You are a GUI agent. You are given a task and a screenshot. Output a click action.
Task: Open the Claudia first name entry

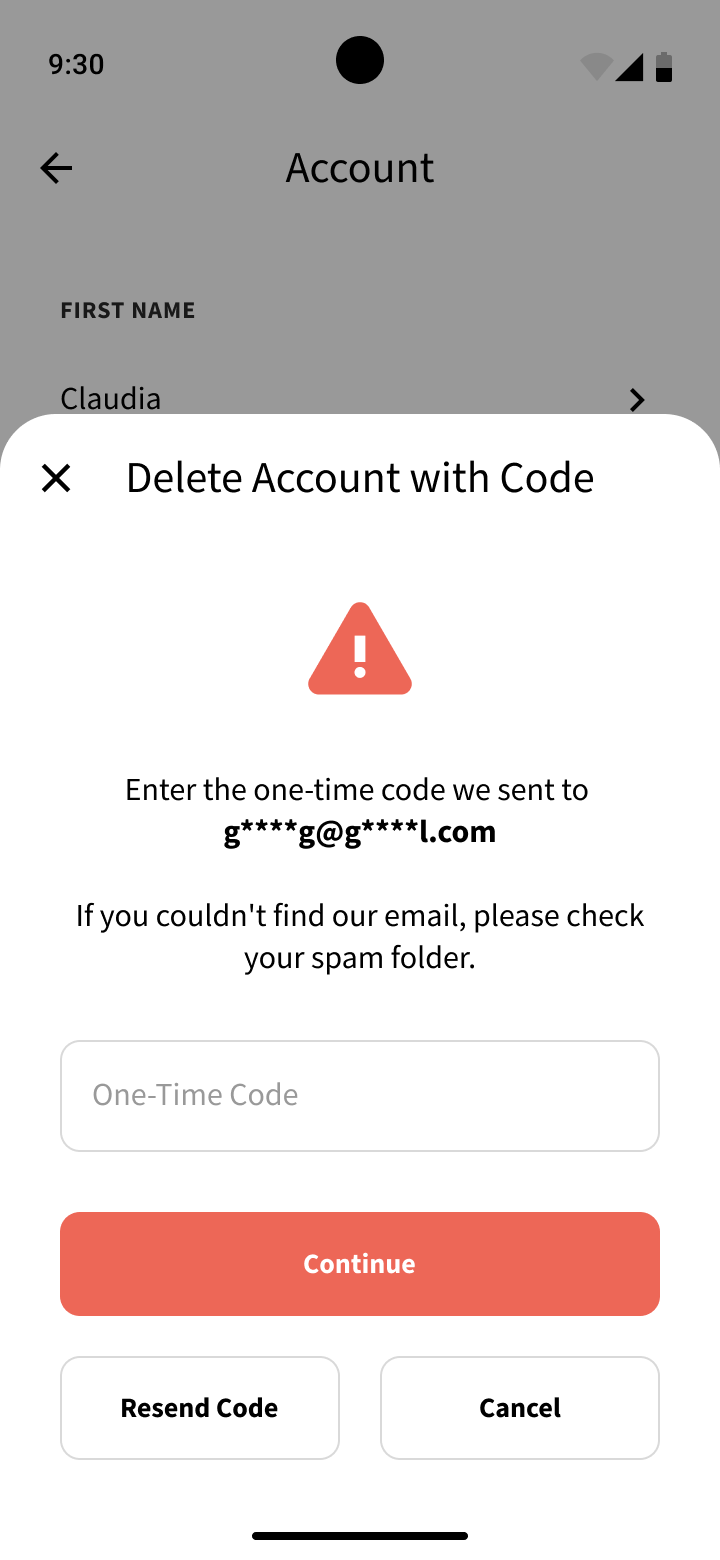point(111,398)
